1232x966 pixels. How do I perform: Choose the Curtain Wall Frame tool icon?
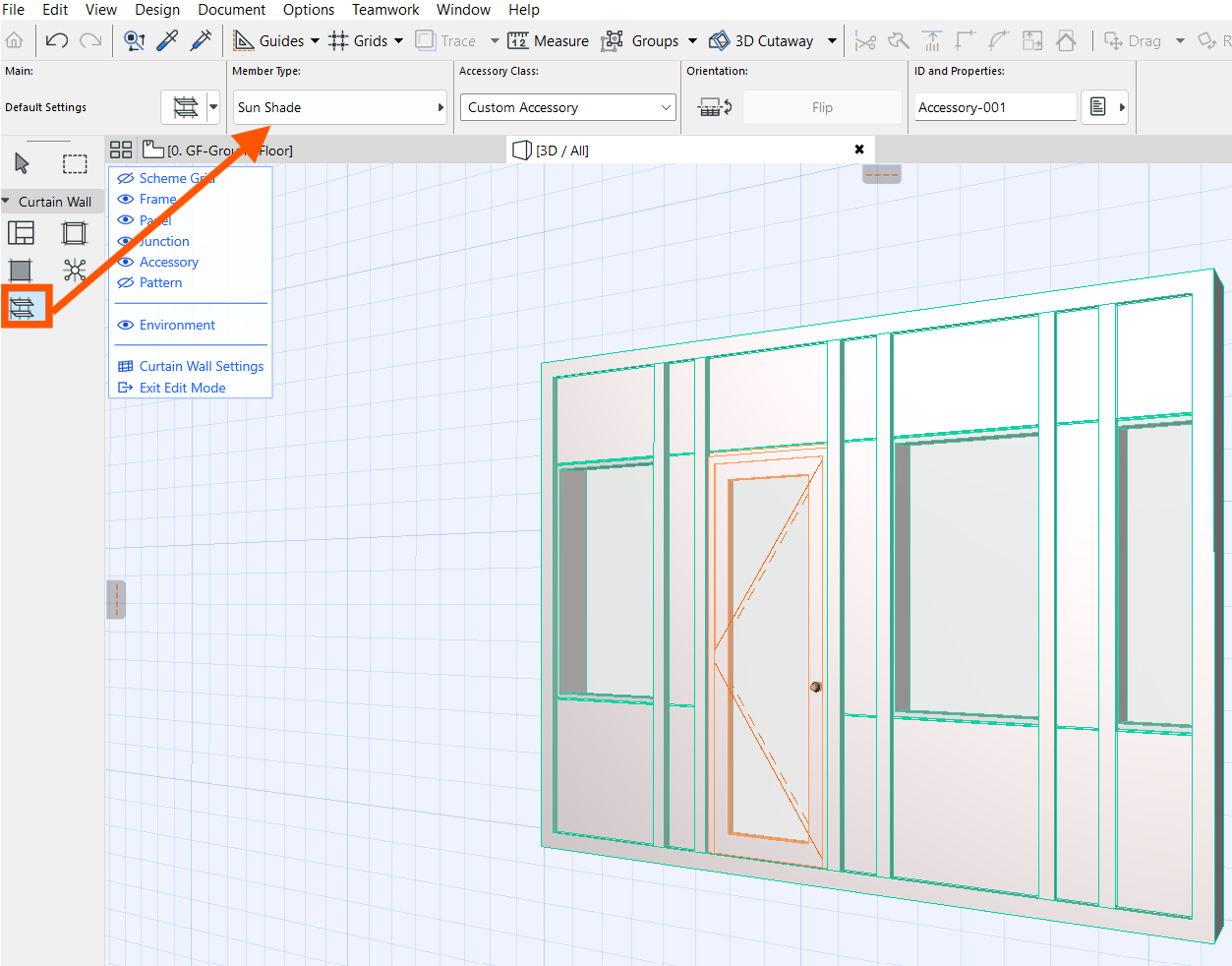74,233
